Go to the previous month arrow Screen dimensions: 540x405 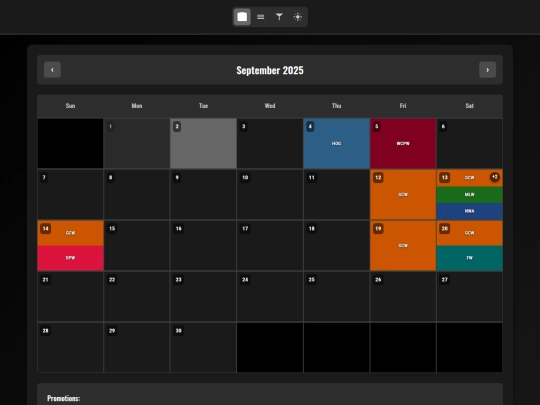pyautogui.click(x=52, y=70)
